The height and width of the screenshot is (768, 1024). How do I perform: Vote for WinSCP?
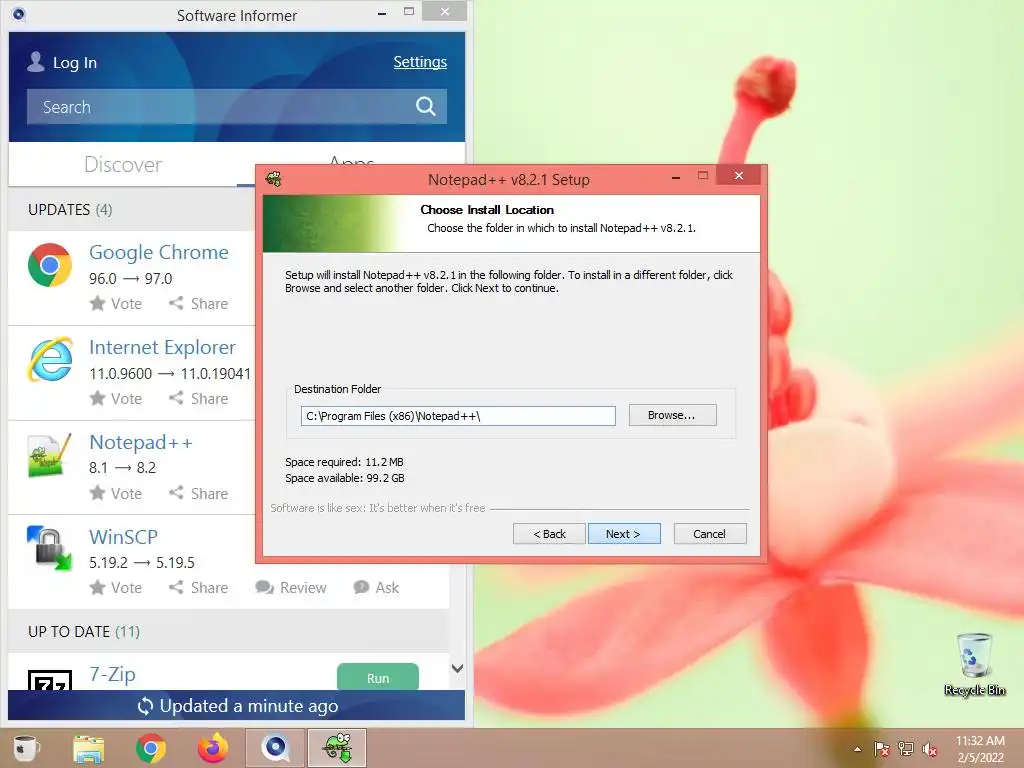tap(116, 588)
